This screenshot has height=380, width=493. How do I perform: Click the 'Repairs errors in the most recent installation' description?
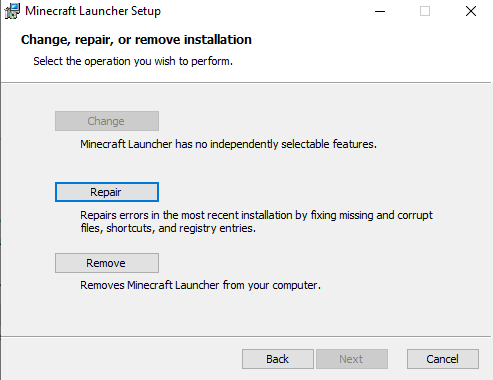pyautogui.click(x=256, y=222)
